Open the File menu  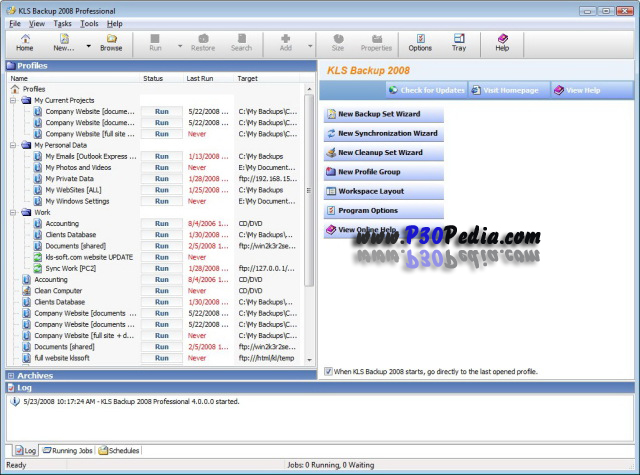(x=15, y=24)
